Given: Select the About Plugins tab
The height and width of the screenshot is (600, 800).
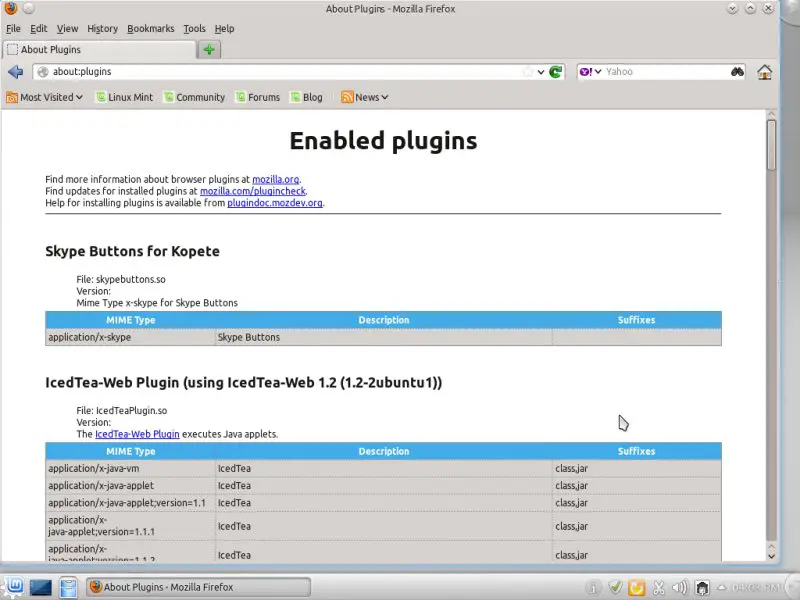Looking at the screenshot, I should point(99,49).
